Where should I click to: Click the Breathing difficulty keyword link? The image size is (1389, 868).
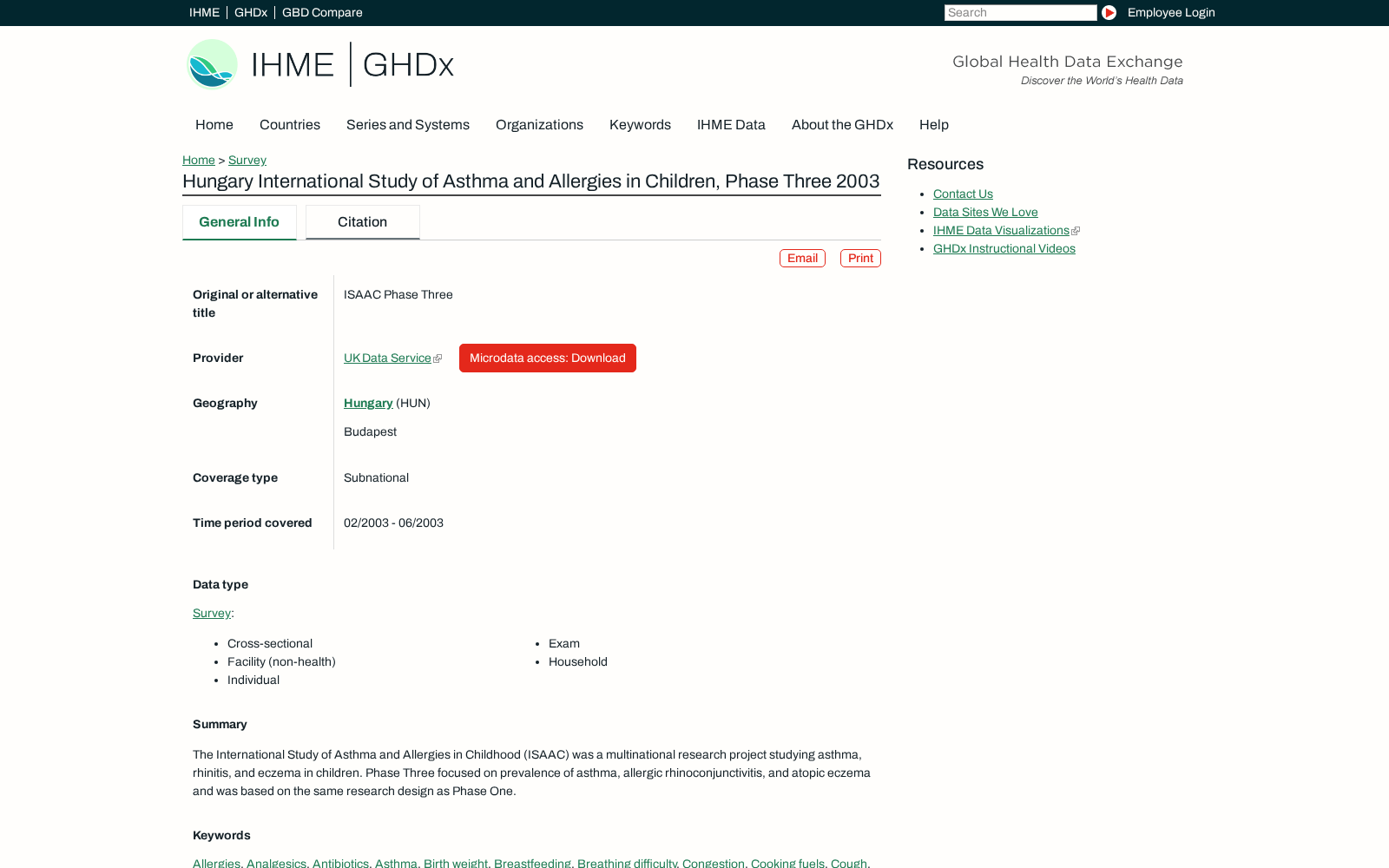627,863
